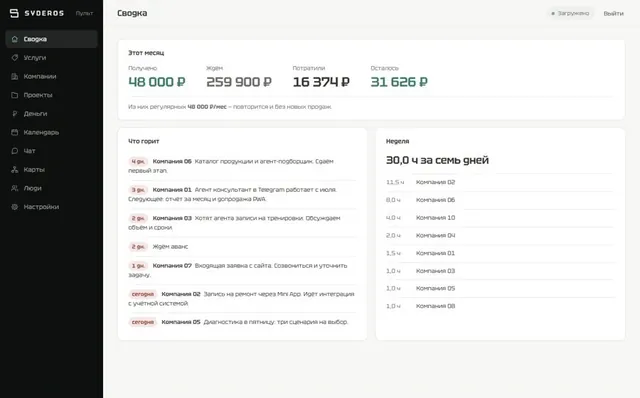
Task: Click the Настройки gear icon
Action: click(x=15, y=207)
